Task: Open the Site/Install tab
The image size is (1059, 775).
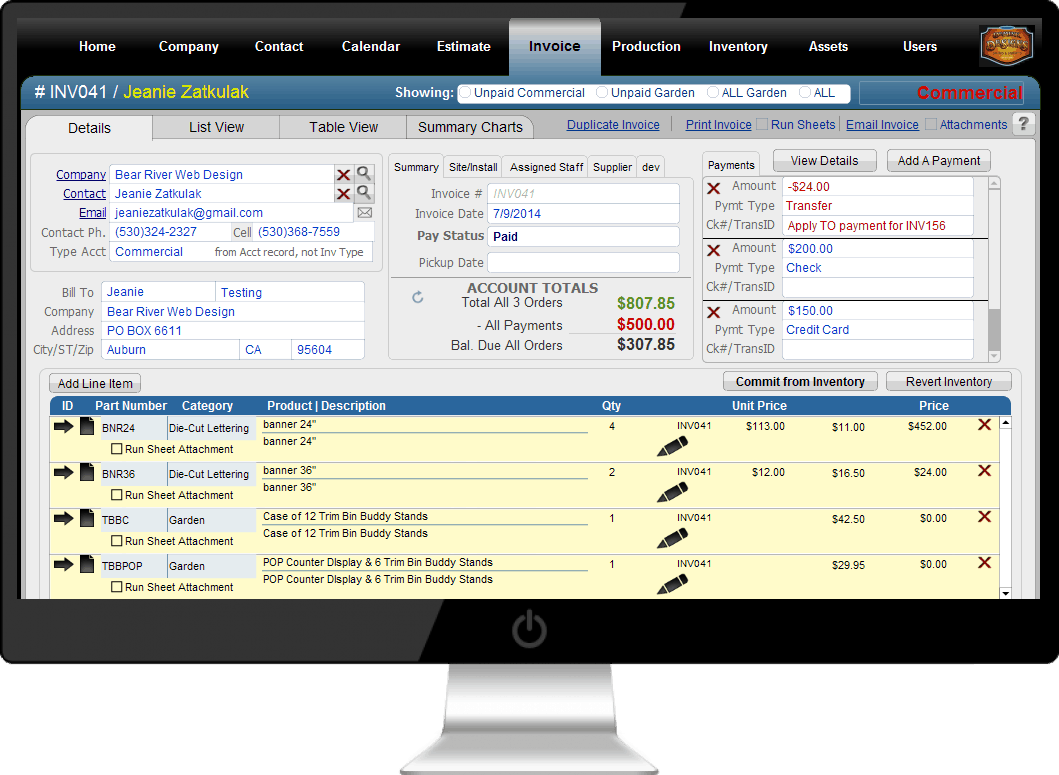Action: (x=473, y=167)
